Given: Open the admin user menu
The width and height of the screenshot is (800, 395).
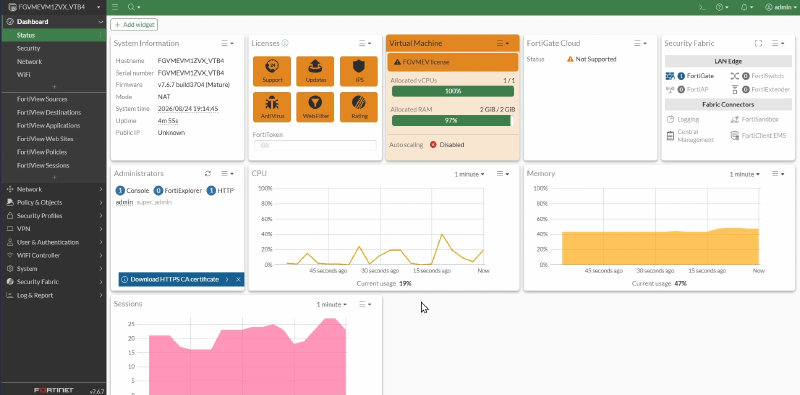Looking at the screenshot, I should [781, 7].
